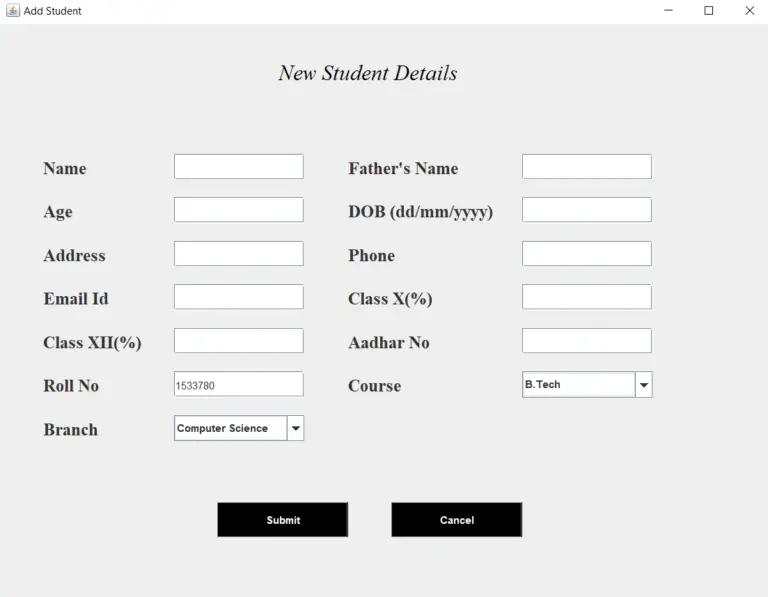Click the DOB (dd/mm/yyyy) field
The width and height of the screenshot is (768, 597).
[x=586, y=210]
